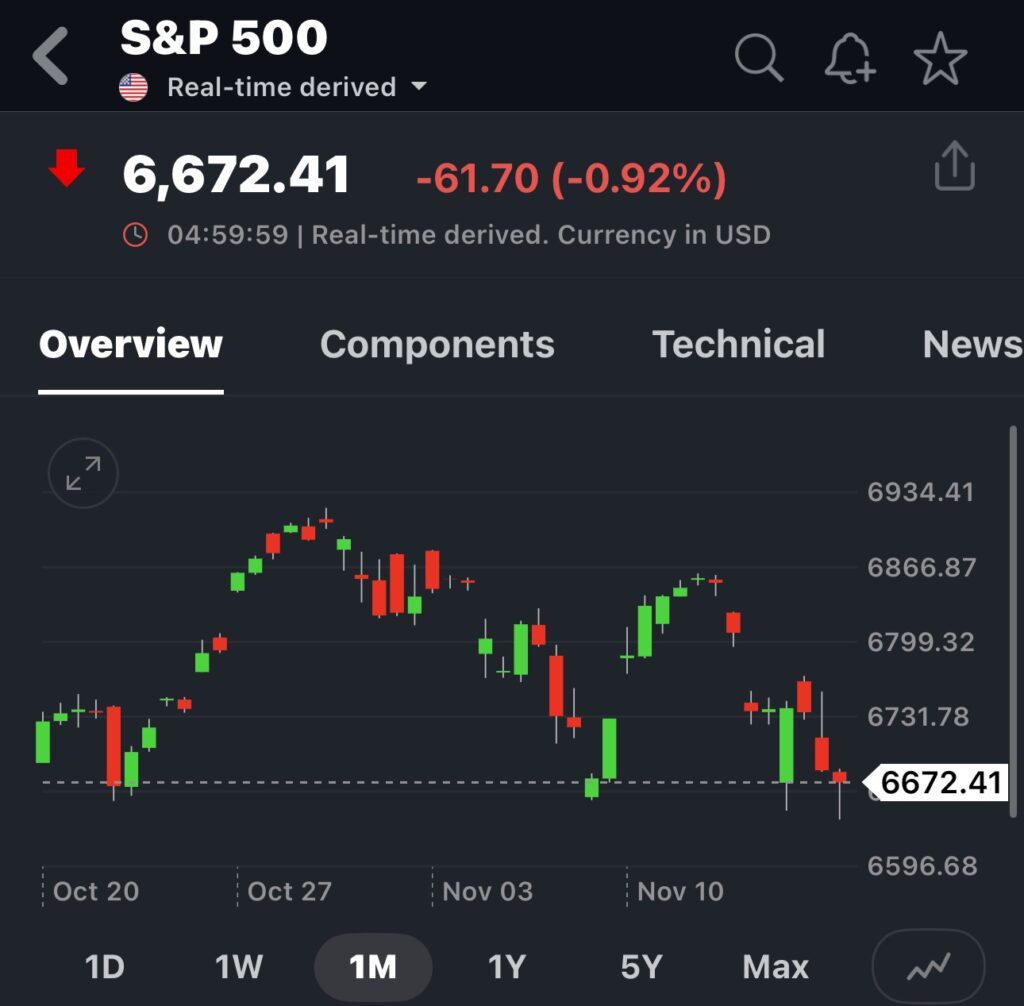The height and width of the screenshot is (1006, 1024).
Task: Show the Max time range
Action: coord(775,967)
